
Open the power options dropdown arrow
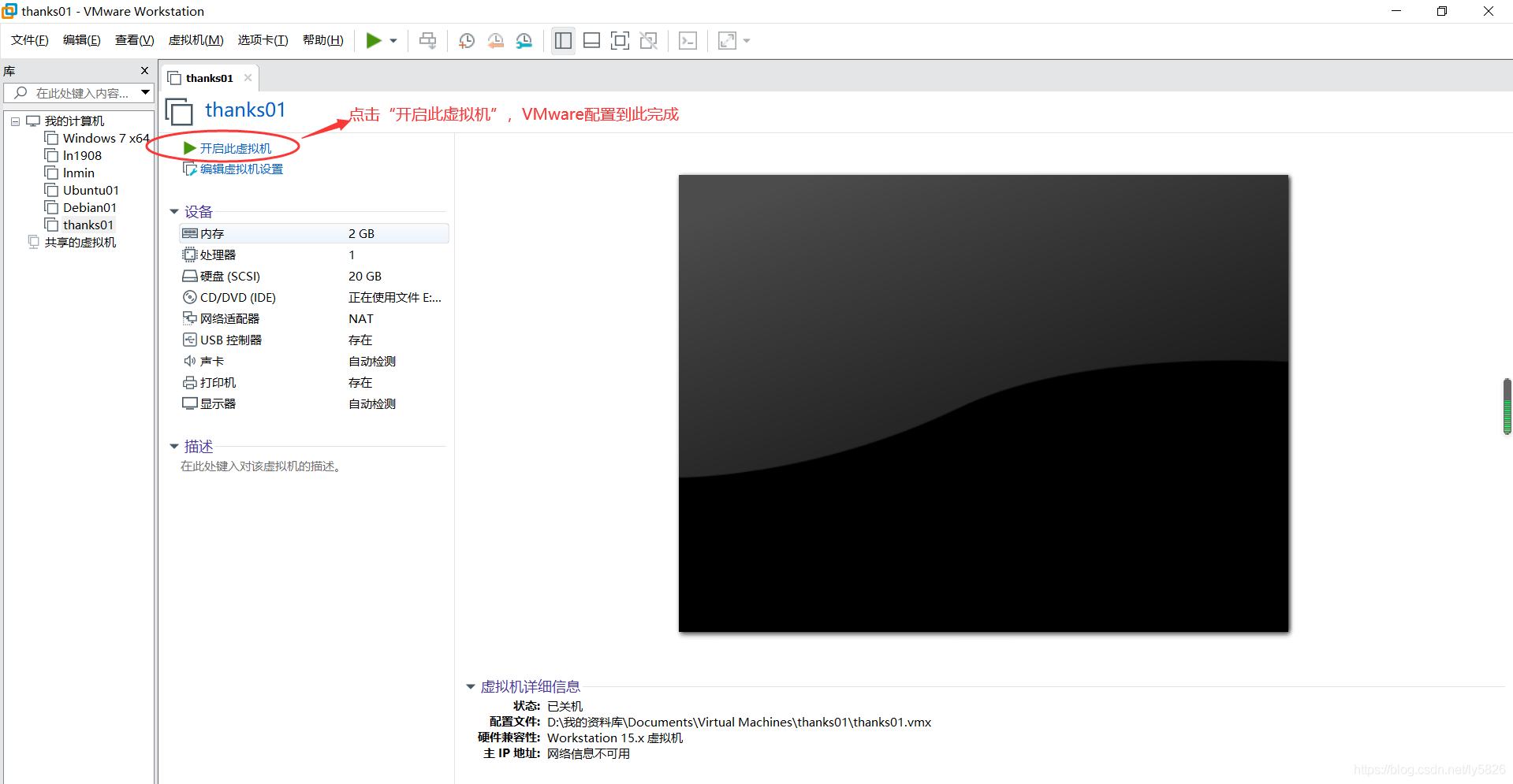pos(393,41)
